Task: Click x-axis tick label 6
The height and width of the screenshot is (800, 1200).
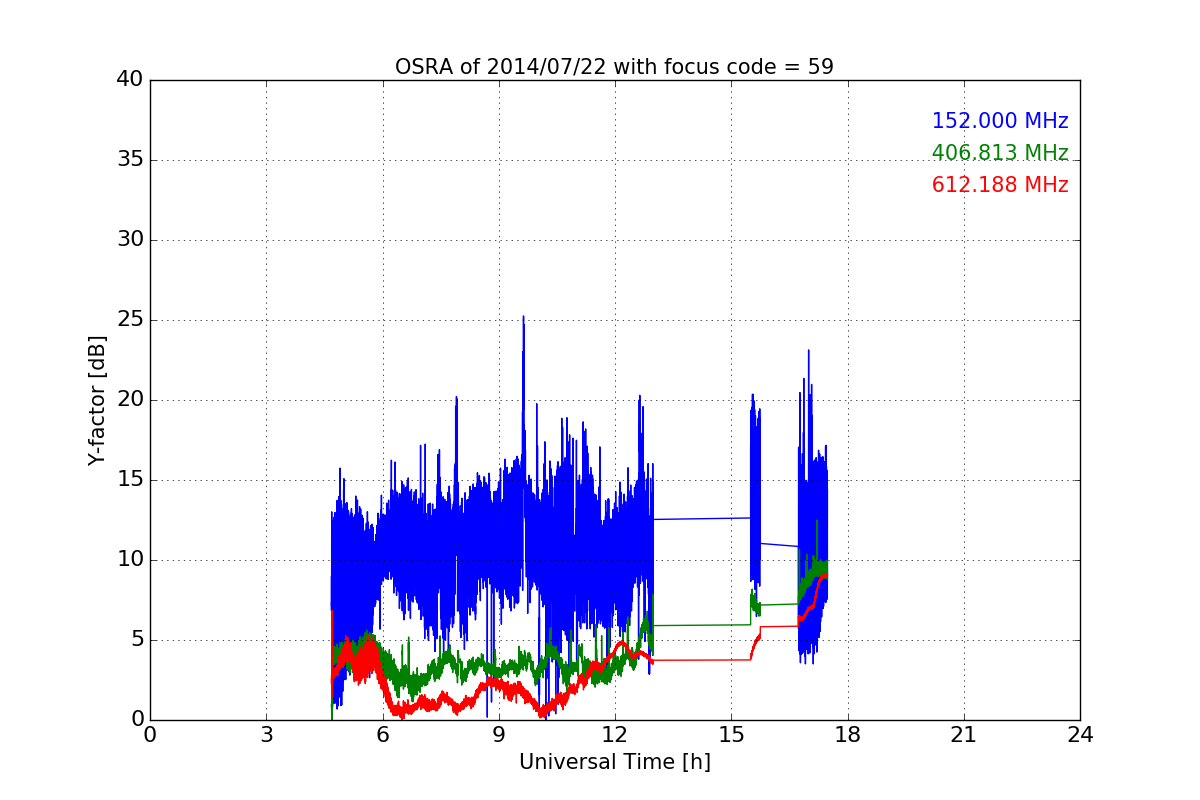Action: [382, 735]
